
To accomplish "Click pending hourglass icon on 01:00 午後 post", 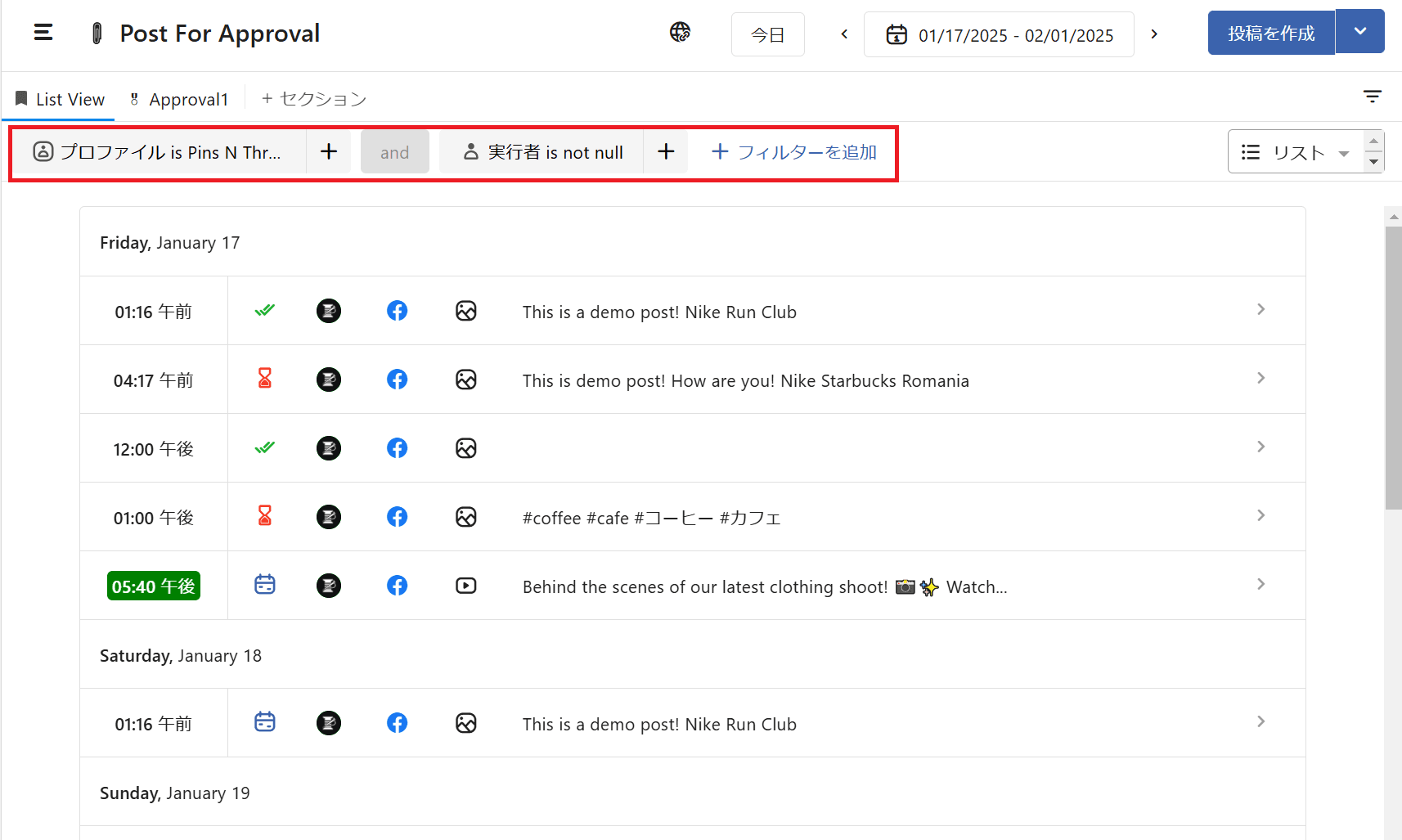I will point(265,516).
